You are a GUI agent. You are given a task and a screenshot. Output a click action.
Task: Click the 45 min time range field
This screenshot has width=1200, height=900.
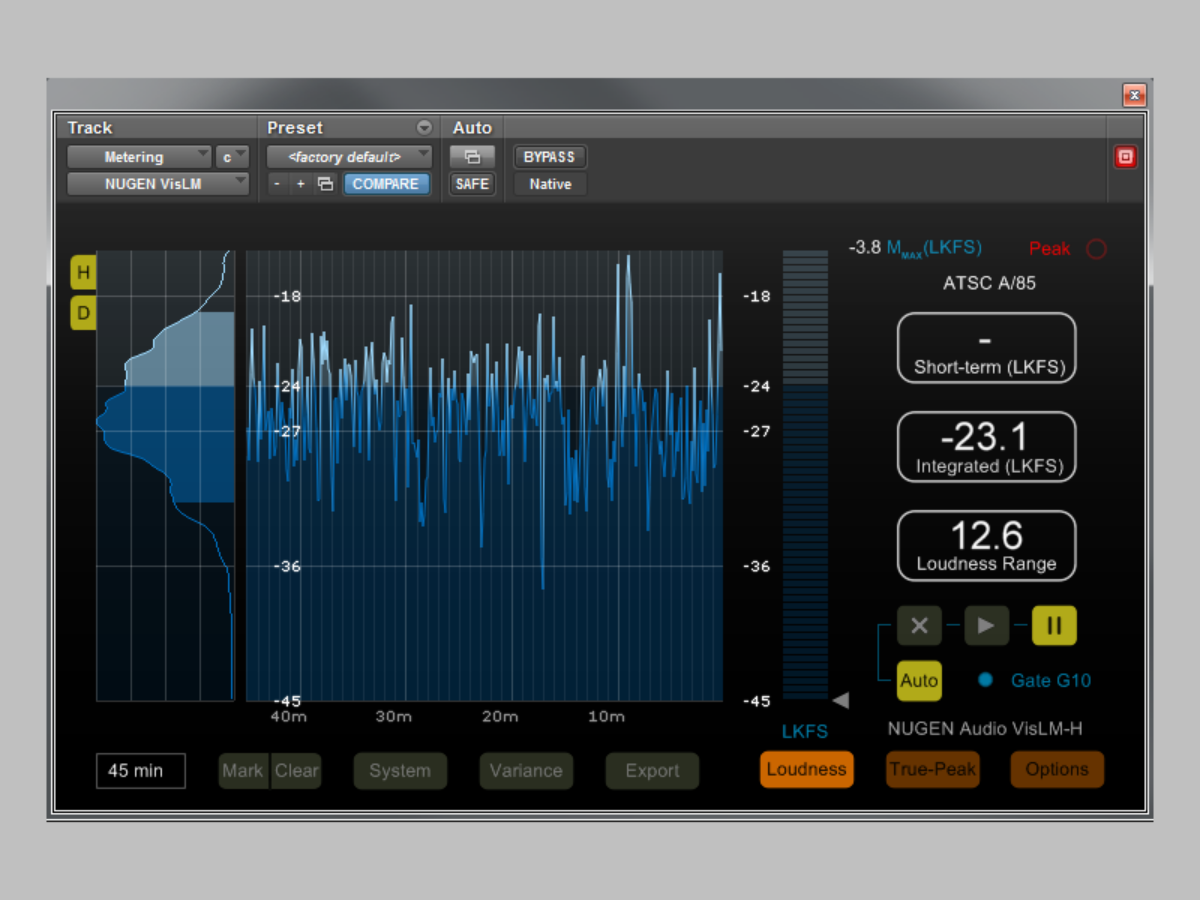coord(141,771)
